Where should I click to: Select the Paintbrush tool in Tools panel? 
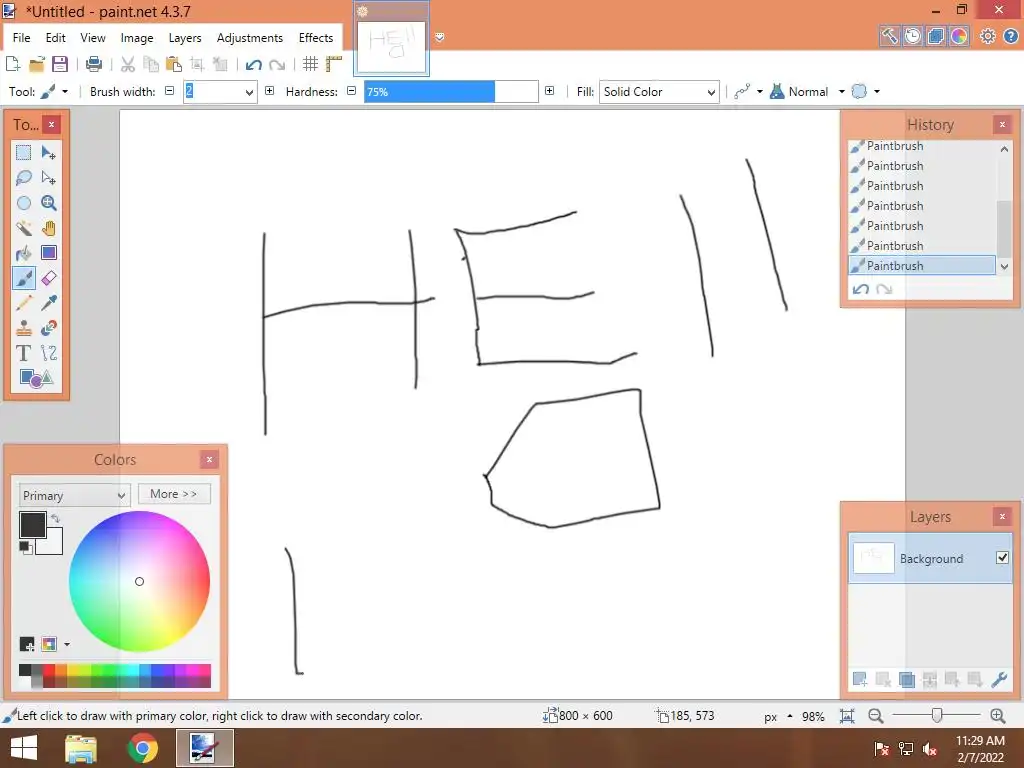tap(24, 278)
